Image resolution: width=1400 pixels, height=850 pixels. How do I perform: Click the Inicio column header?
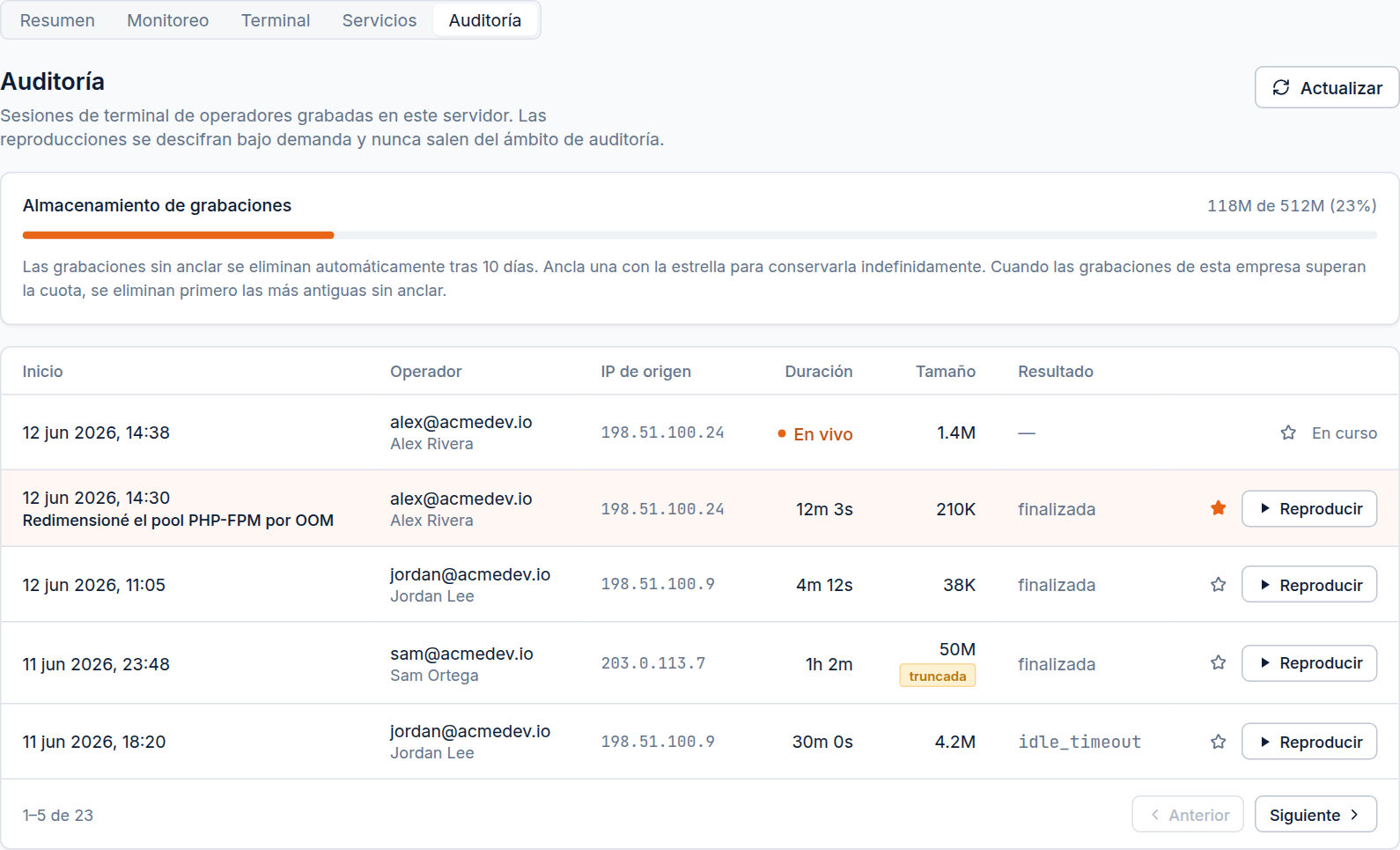click(42, 372)
